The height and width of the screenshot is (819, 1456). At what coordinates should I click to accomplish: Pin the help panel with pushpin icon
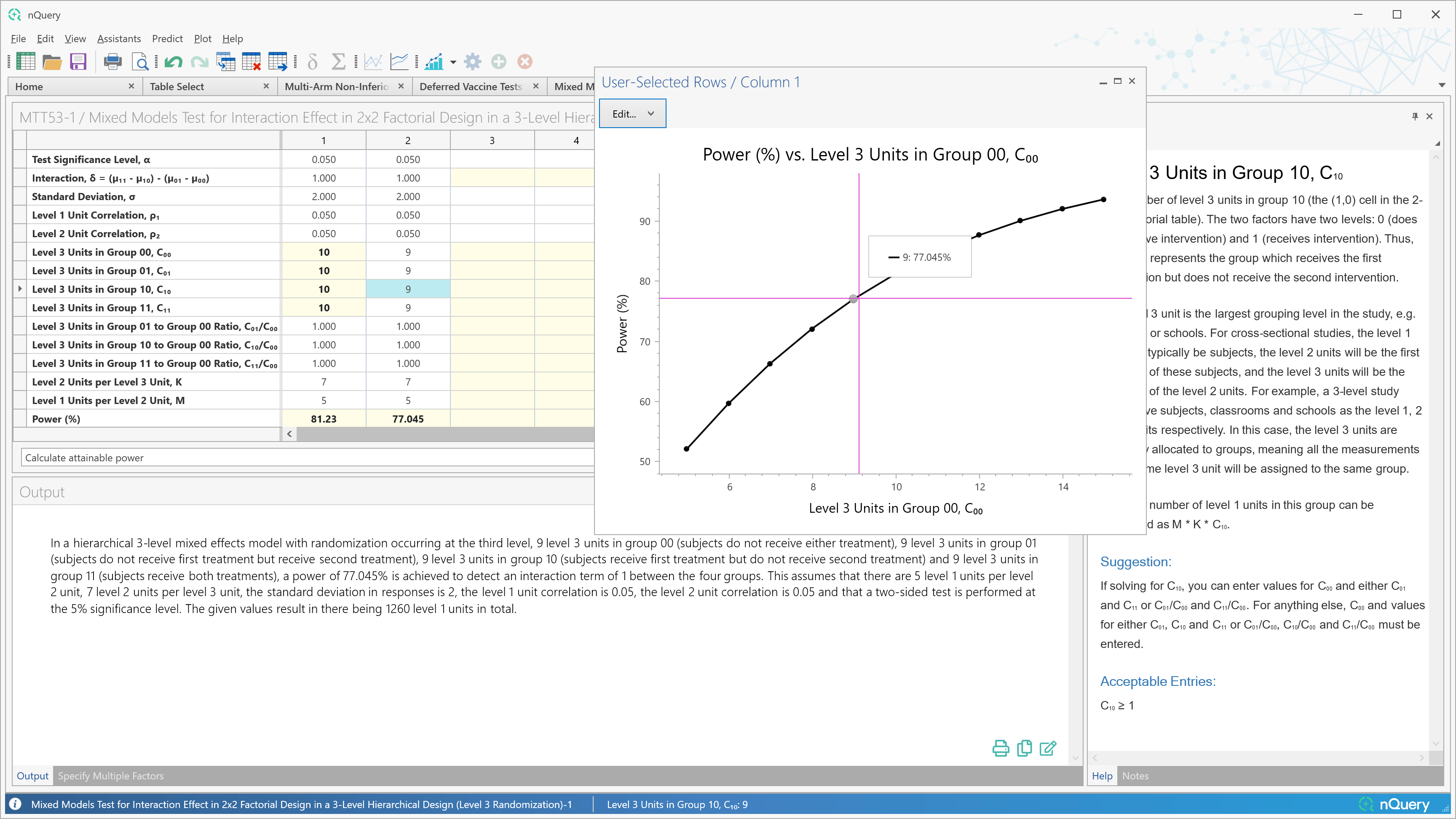pyautogui.click(x=1415, y=116)
